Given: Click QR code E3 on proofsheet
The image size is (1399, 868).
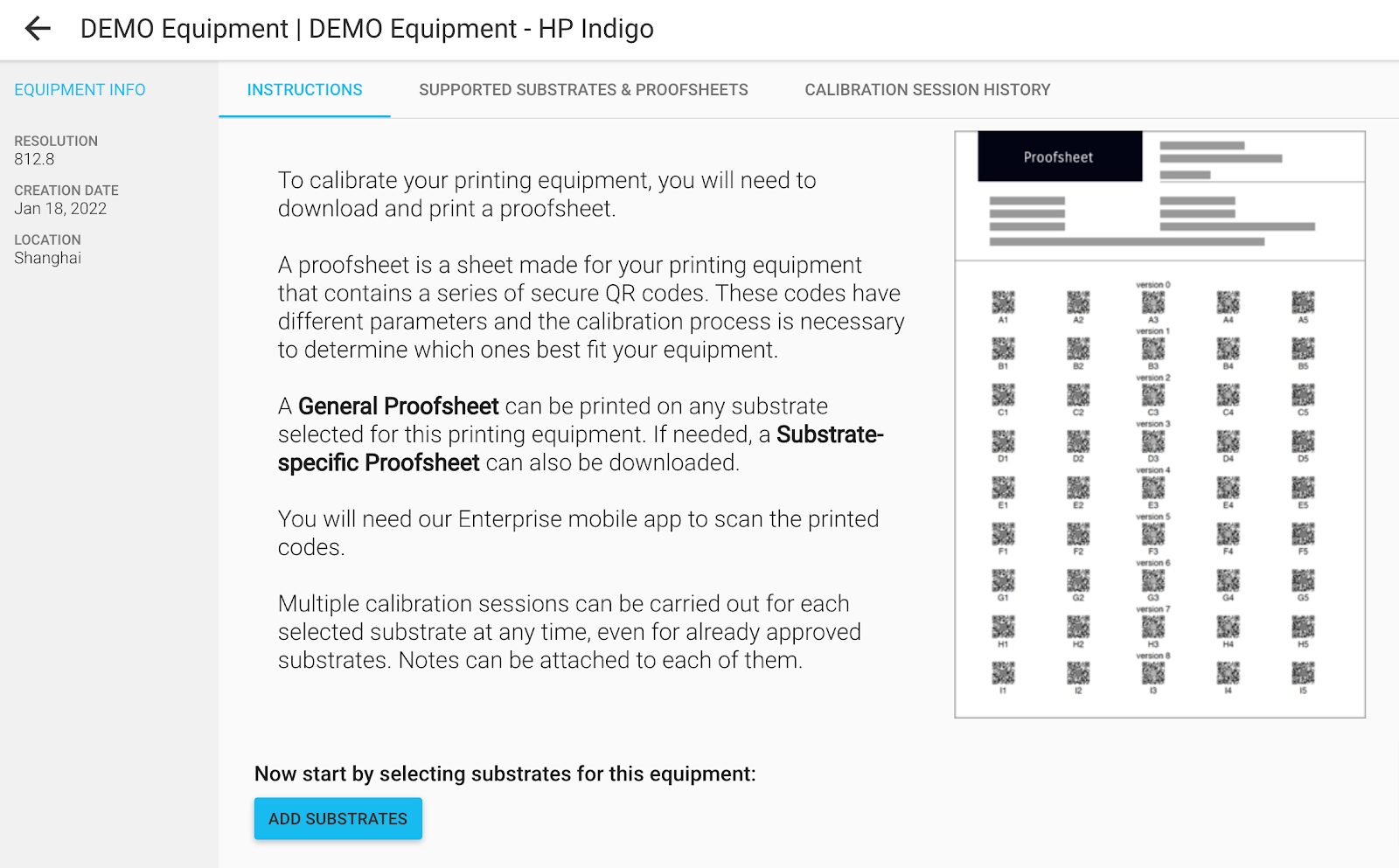Looking at the screenshot, I should tap(1153, 488).
